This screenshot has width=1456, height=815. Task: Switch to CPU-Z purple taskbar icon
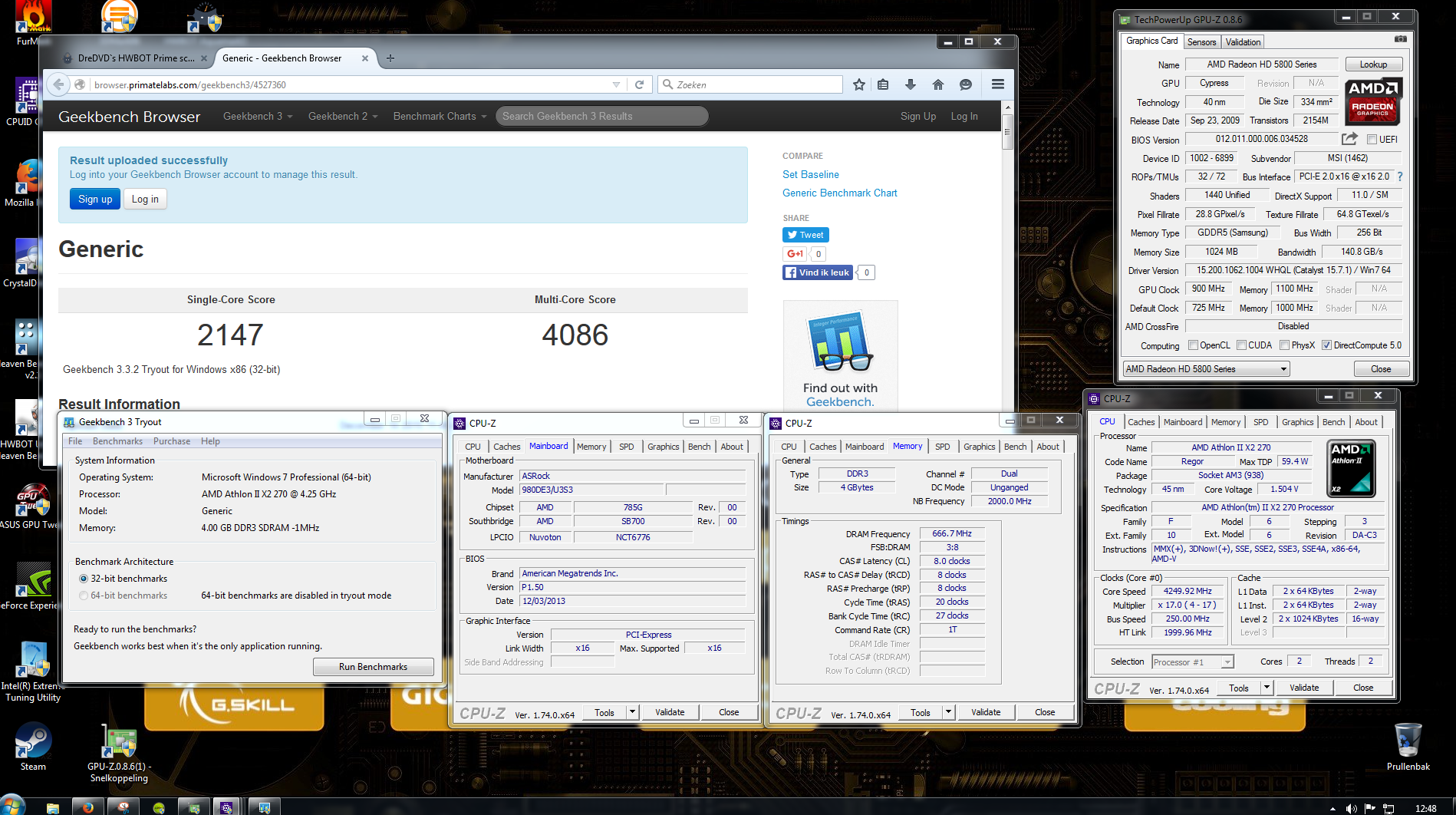click(226, 807)
